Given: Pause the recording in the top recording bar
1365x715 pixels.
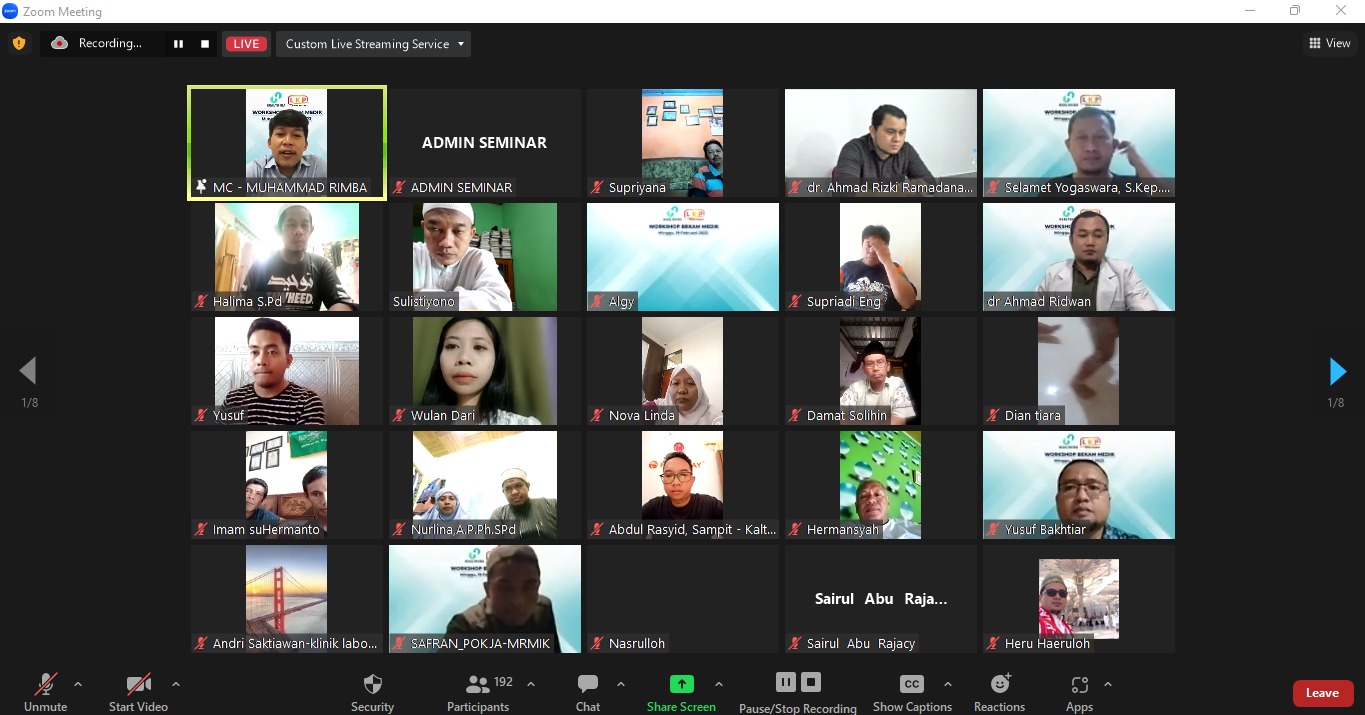Looking at the screenshot, I should [178, 44].
